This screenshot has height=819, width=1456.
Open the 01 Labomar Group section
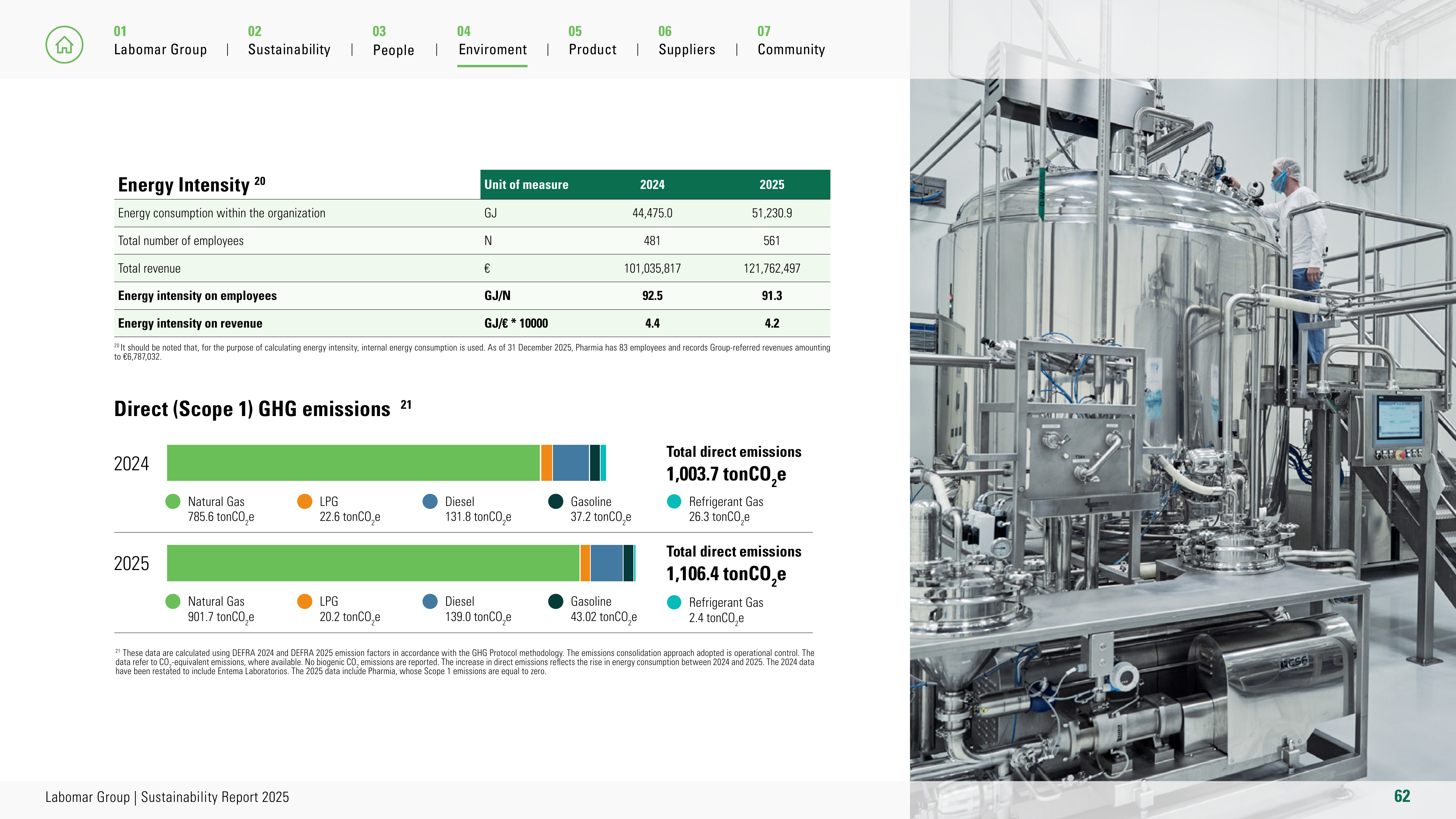(161, 41)
